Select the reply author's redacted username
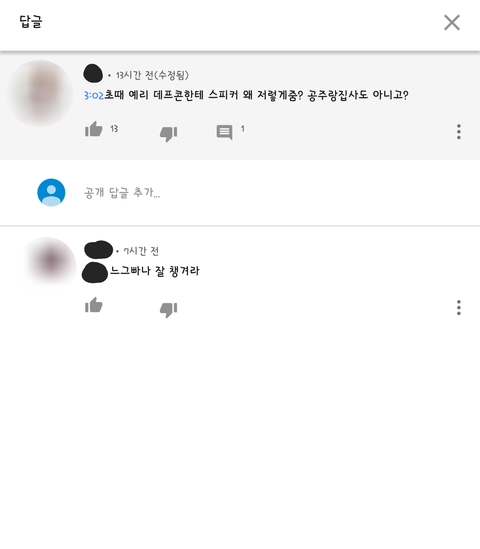This screenshot has width=480, height=549. (x=98, y=249)
